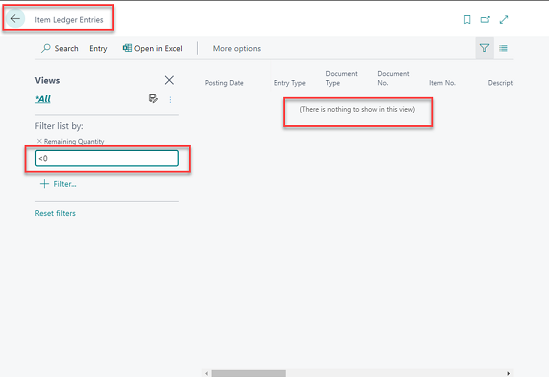Click the Item Ledger Entries page title
The height and width of the screenshot is (377, 549).
(69, 20)
